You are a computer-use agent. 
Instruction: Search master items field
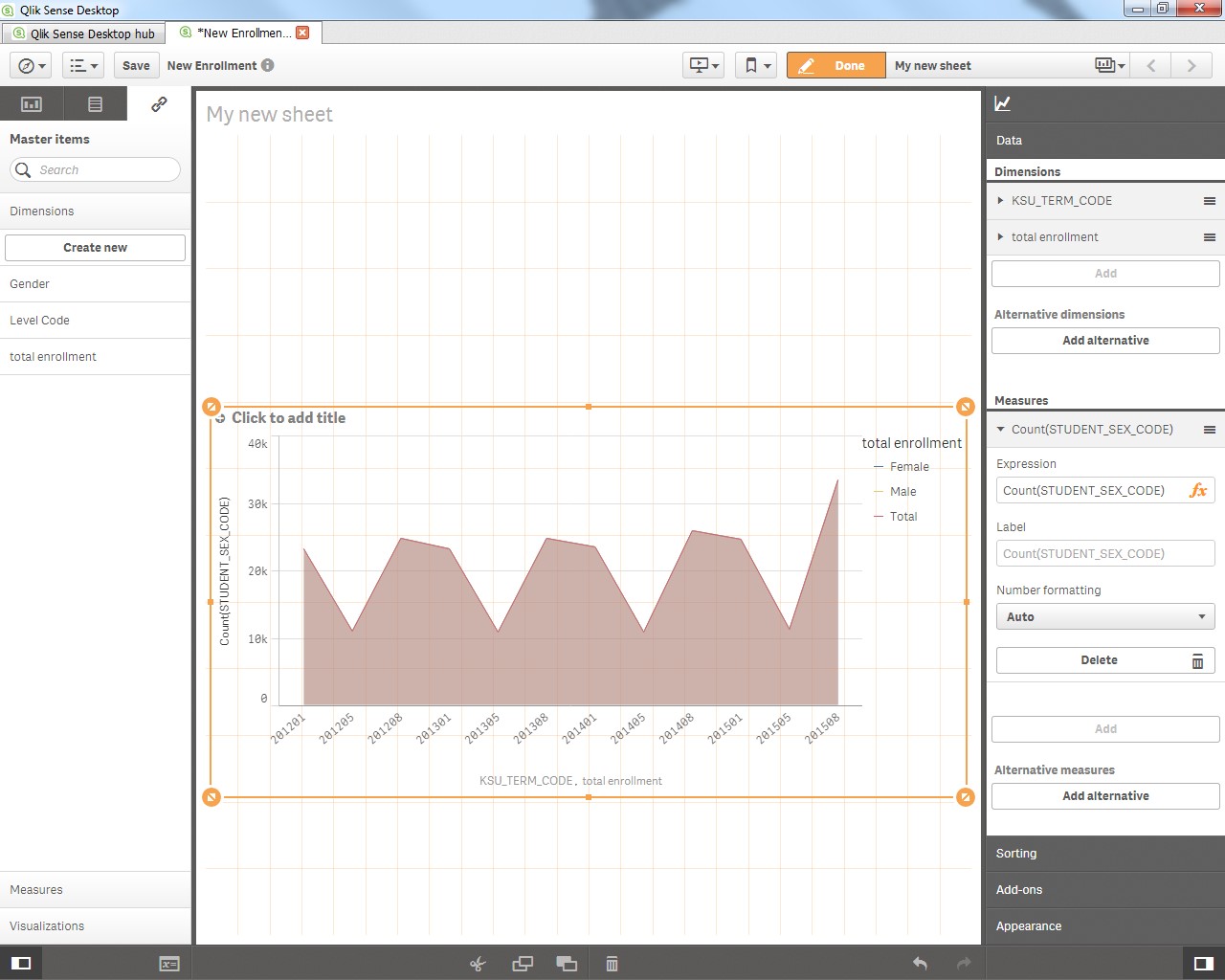click(95, 170)
